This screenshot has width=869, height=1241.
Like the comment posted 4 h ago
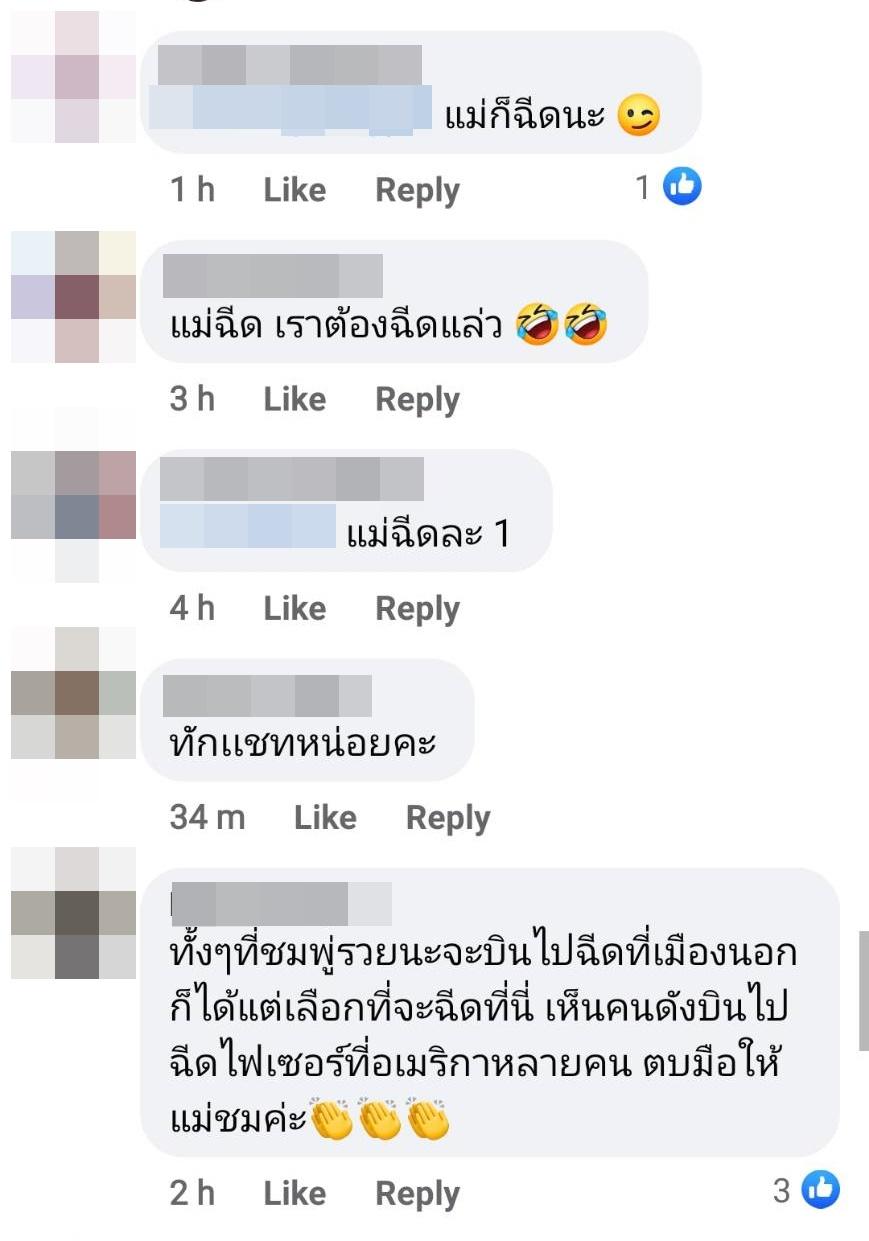pos(294,608)
